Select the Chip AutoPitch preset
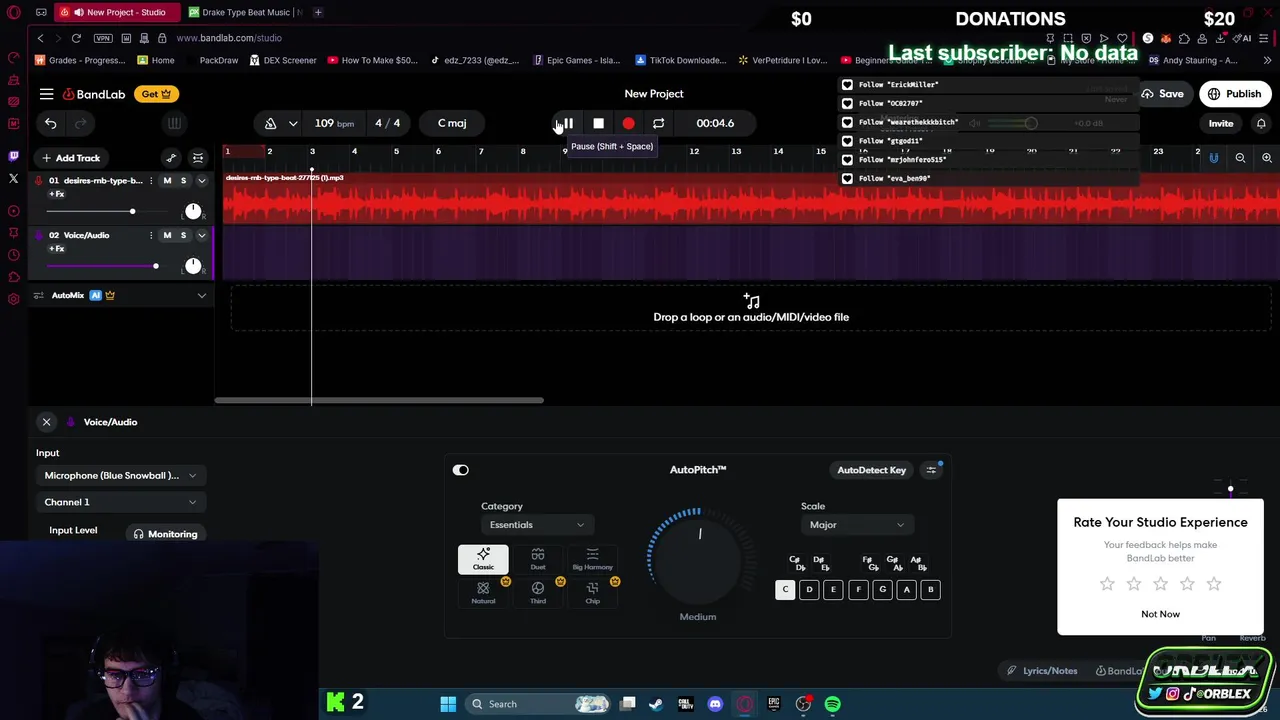Screen dimensions: 1280x720 pyautogui.click(x=592, y=592)
